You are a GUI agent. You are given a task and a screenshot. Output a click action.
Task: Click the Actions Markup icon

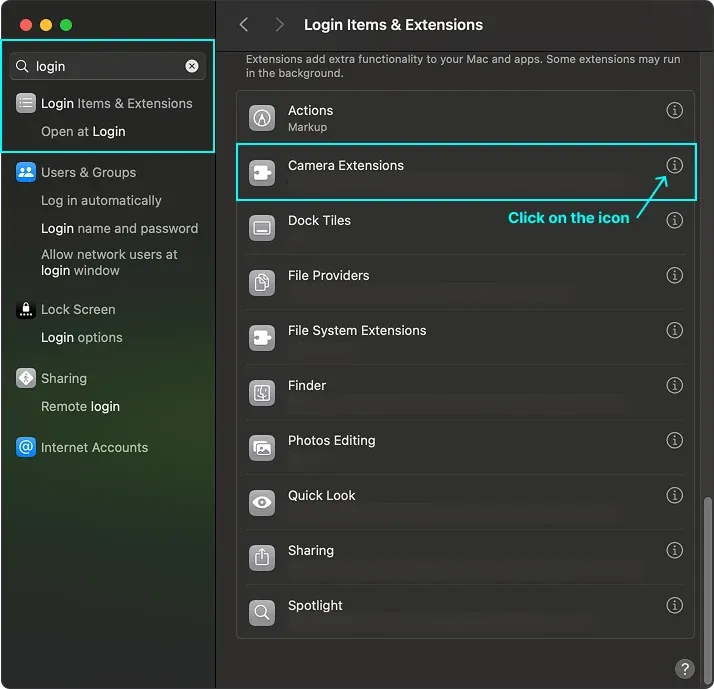(262, 118)
